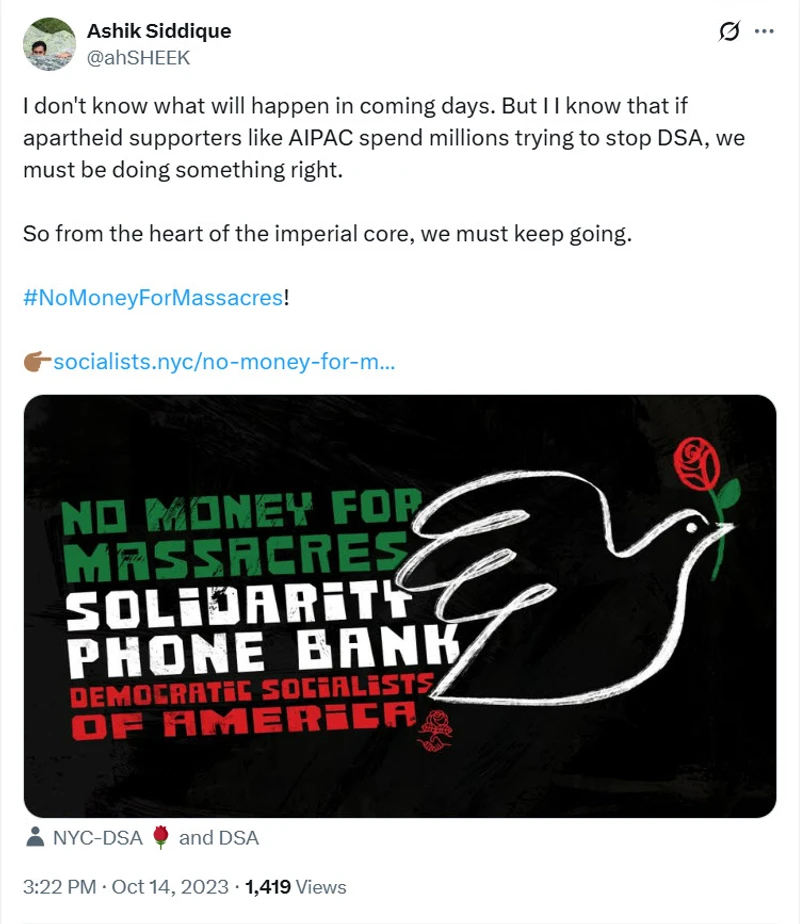Image resolution: width=800 pixels, height=924 pixels.
Task: Open the tagged accounts NYC-DSA and DSA
Action: coord(155,838)
